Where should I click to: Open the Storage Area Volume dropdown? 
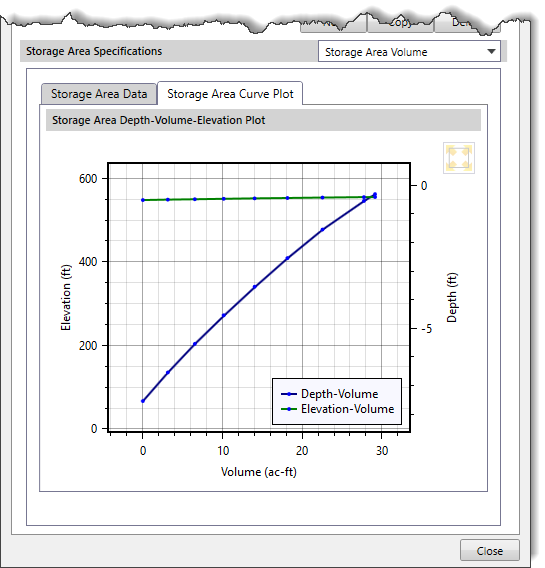point(409,51)
